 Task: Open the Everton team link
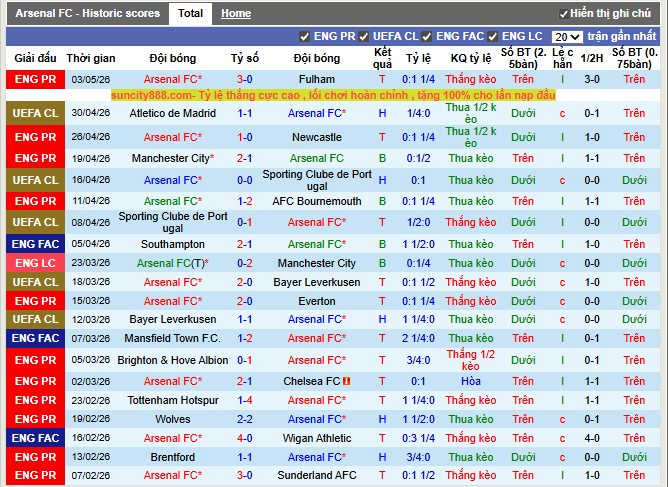[x=317, y=301]
